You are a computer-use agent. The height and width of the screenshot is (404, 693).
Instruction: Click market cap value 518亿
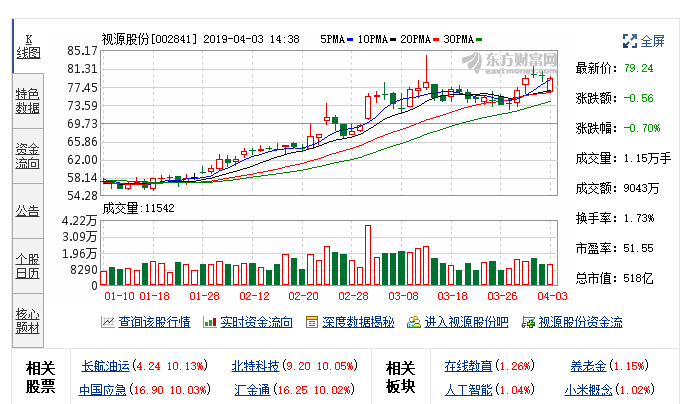pyautogui.click(x=638, y=278)
